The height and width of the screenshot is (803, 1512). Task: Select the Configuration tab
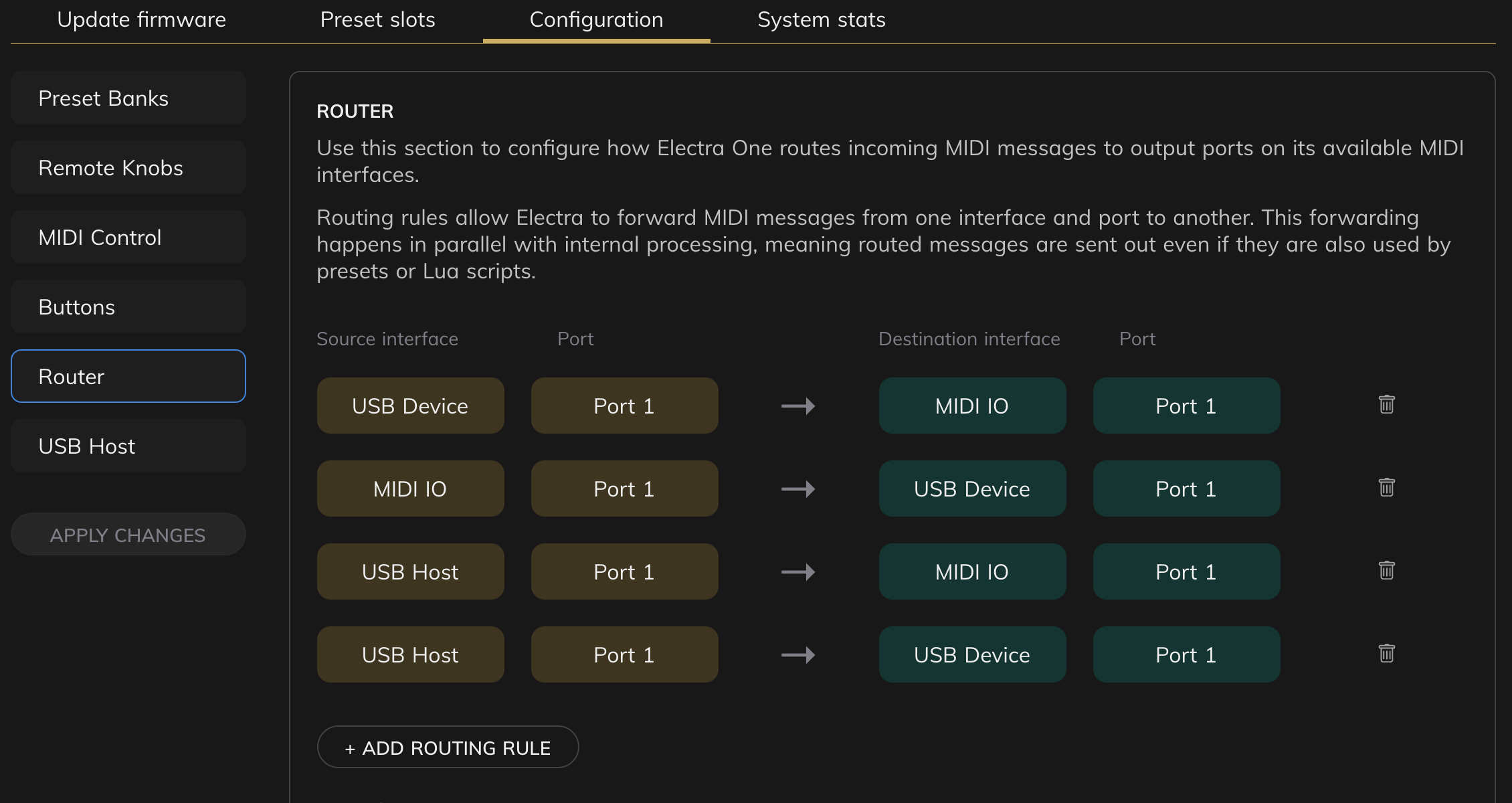tap(597, 20)
